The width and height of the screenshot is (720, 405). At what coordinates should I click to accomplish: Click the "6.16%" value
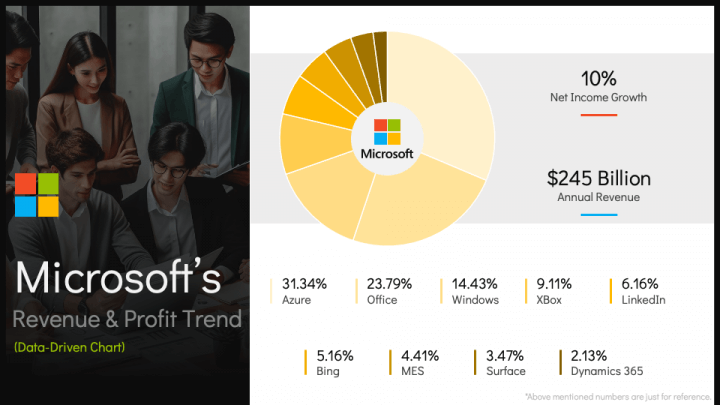640,284
